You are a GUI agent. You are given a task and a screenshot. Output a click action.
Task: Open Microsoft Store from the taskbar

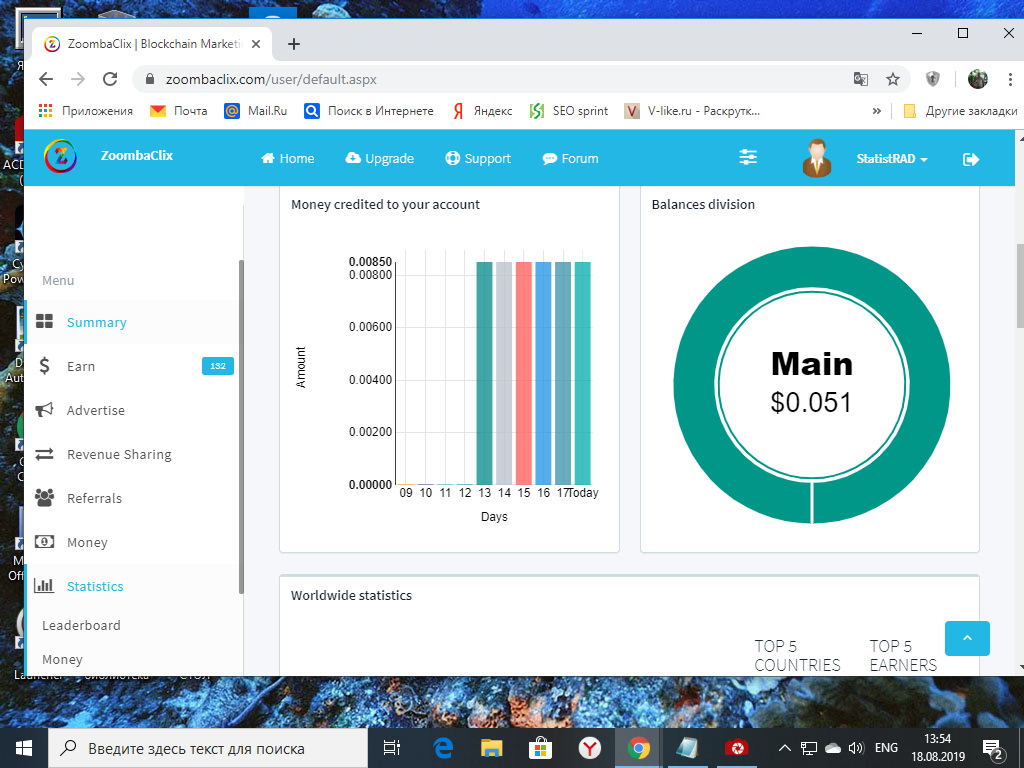[x=541, y=748]
